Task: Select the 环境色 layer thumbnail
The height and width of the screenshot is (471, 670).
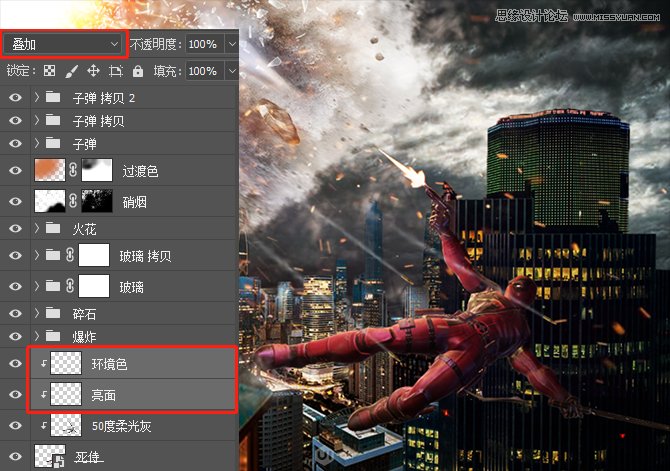Action: [x=66, y=363]
